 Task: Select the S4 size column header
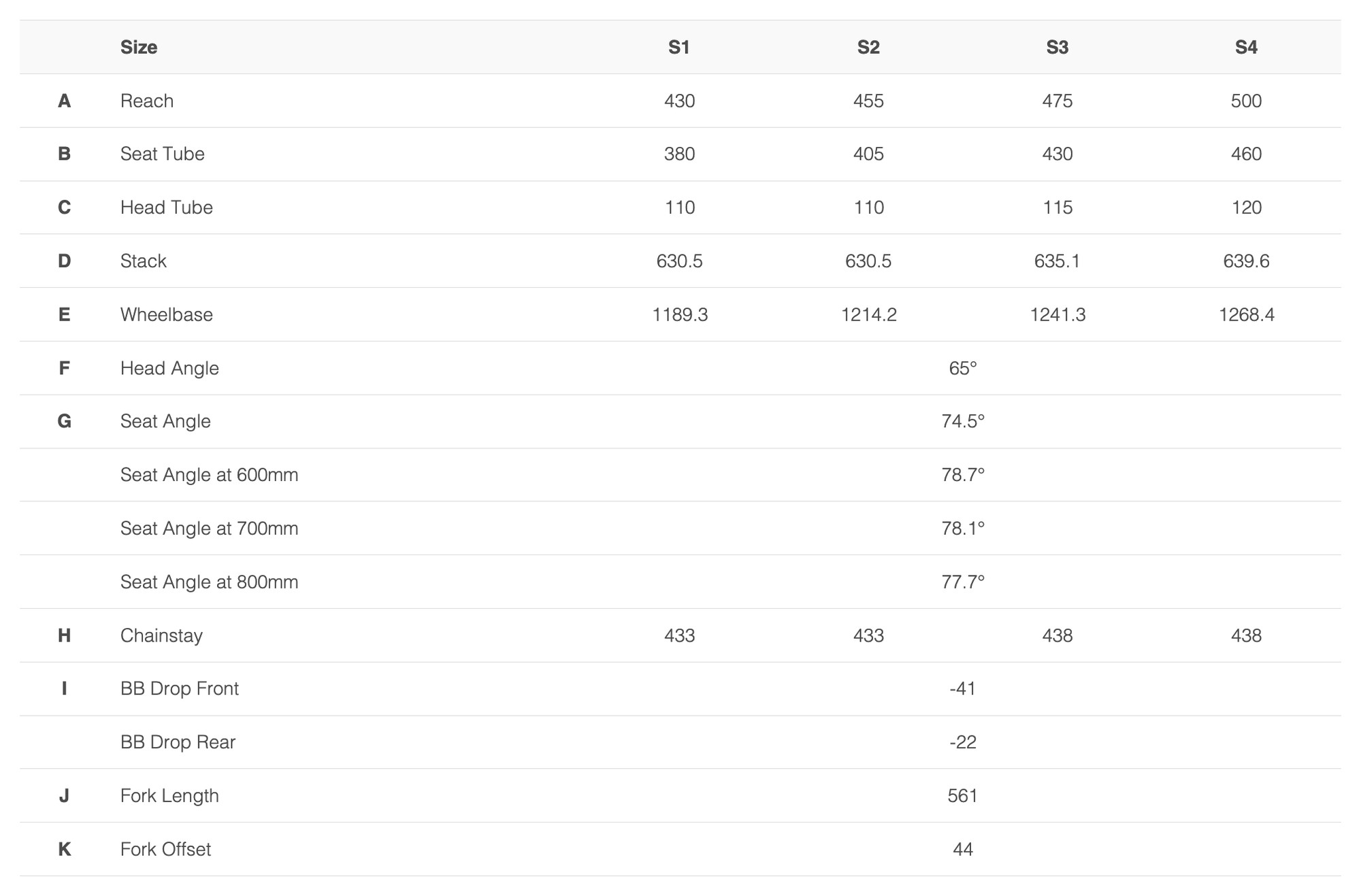[x=1247, y=47]
